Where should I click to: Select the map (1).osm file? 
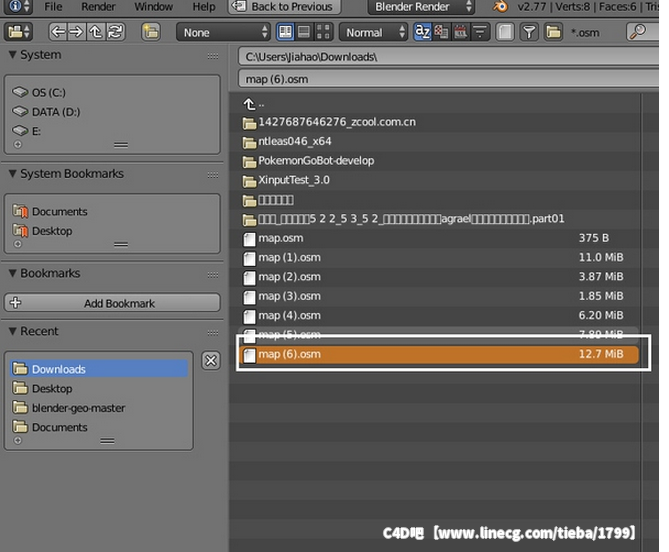(x=439, y=258)
